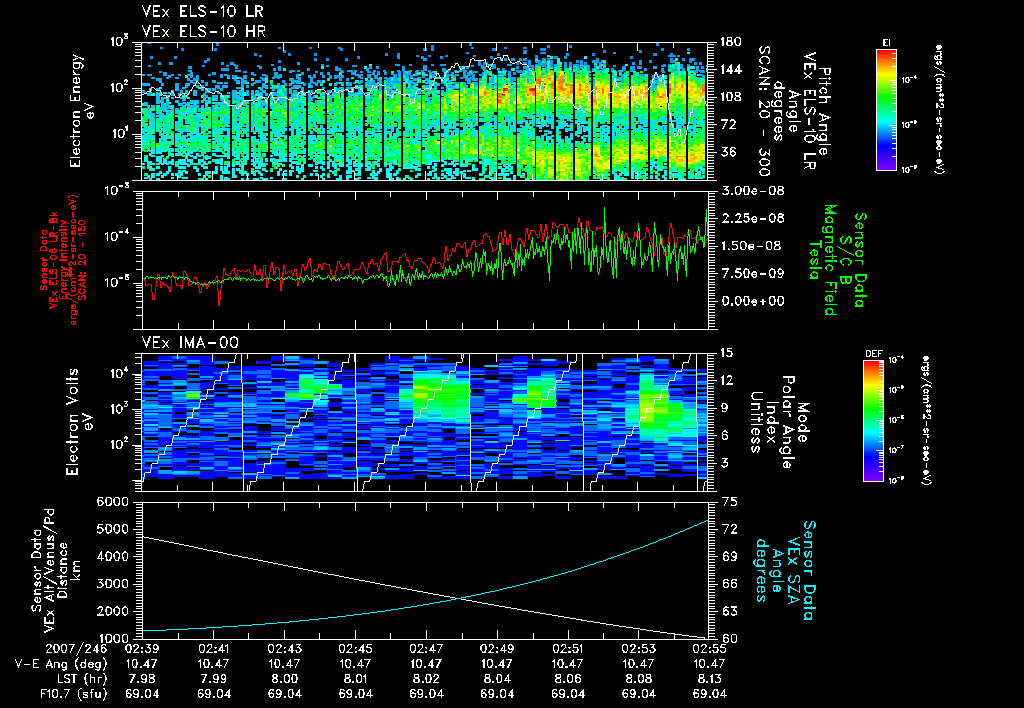Screen dimensions: 1024x708
Task: Click the ELS electron energy spectrogram panel
Action: click(x=424, y=111)
